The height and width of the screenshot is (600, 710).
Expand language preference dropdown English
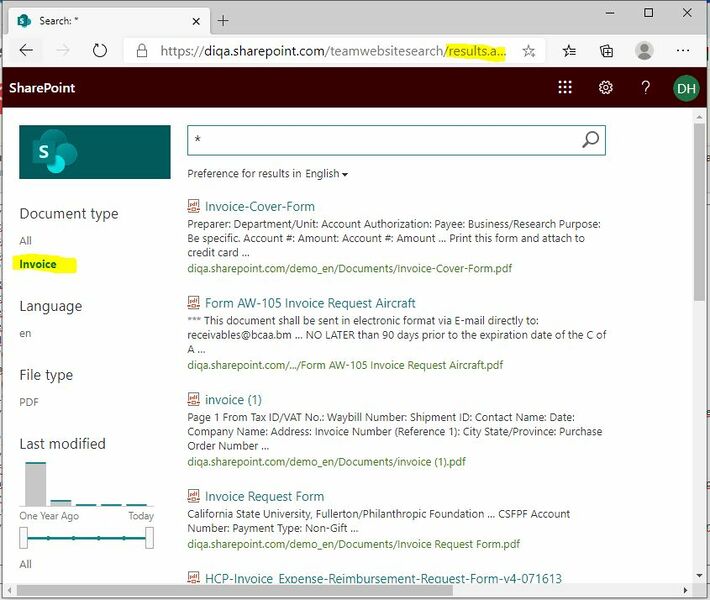tap(326, 174)
